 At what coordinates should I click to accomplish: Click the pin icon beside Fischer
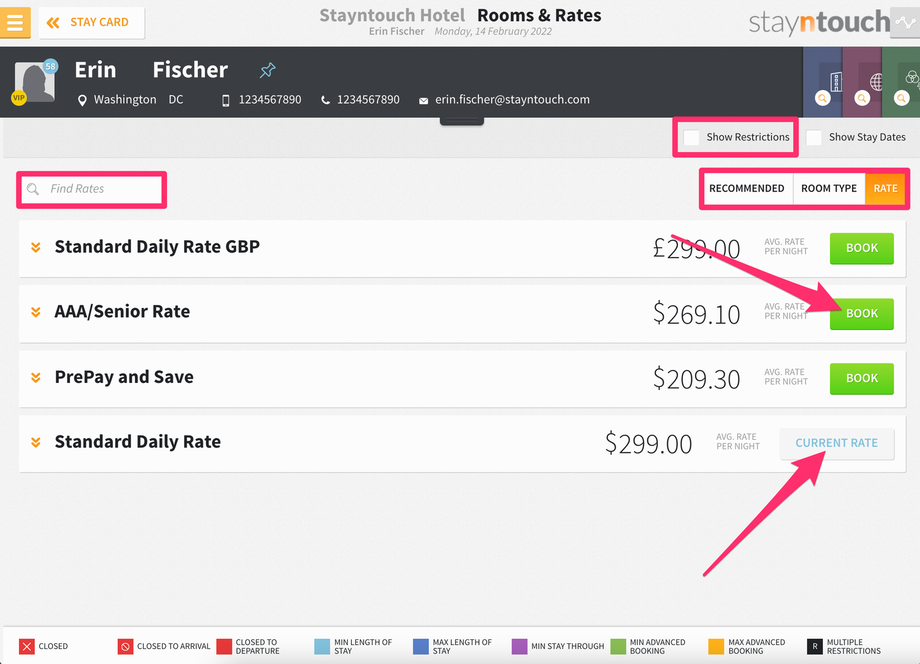pyautogui.click(x=268, y=70)
